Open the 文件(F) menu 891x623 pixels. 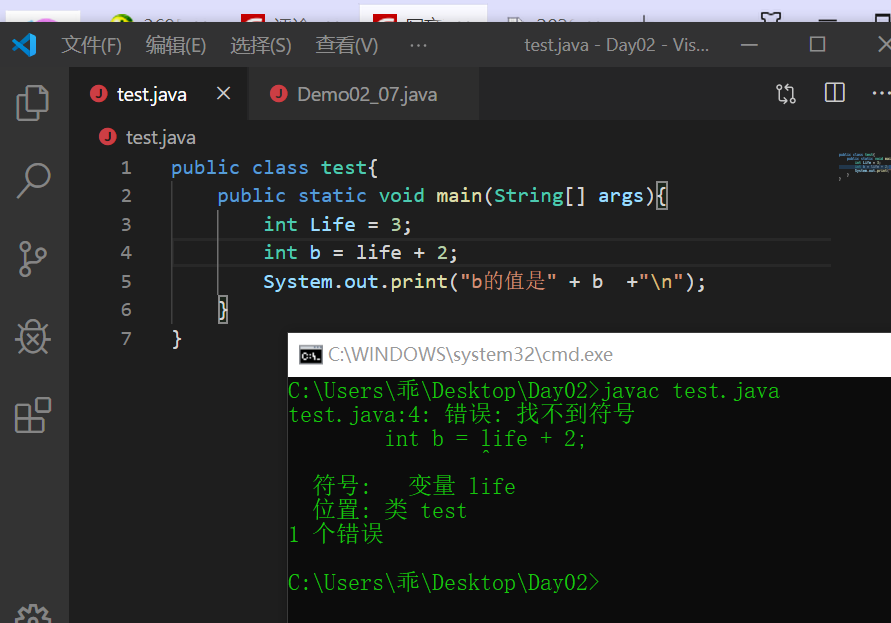(92, 44)
